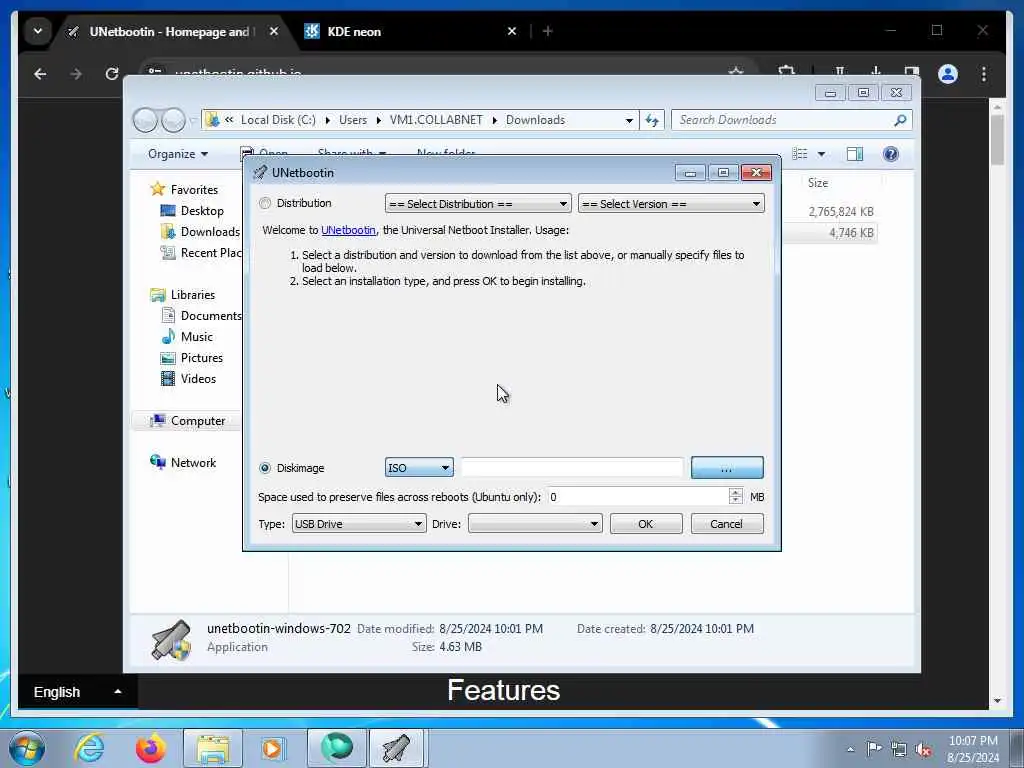1024x768 pixels.
Task: Open the browser three-dot menu
Action: point(984,74)
